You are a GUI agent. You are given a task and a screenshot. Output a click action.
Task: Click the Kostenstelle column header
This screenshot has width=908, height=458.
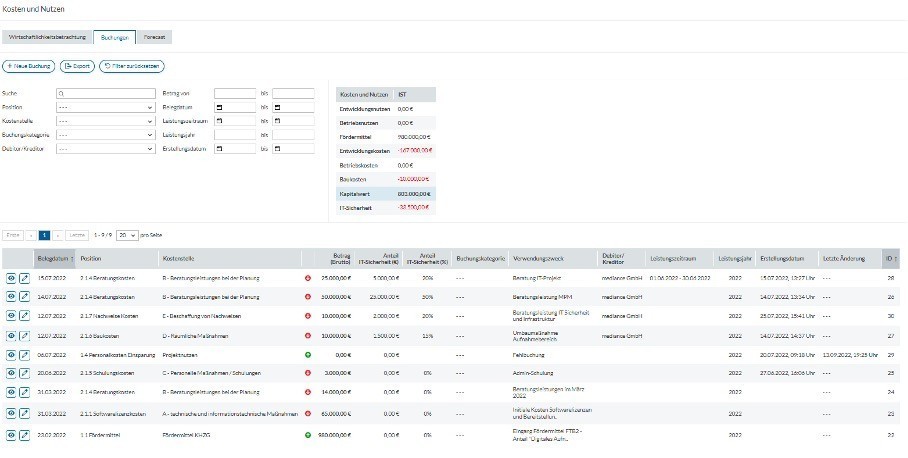(x=230, y=259)
